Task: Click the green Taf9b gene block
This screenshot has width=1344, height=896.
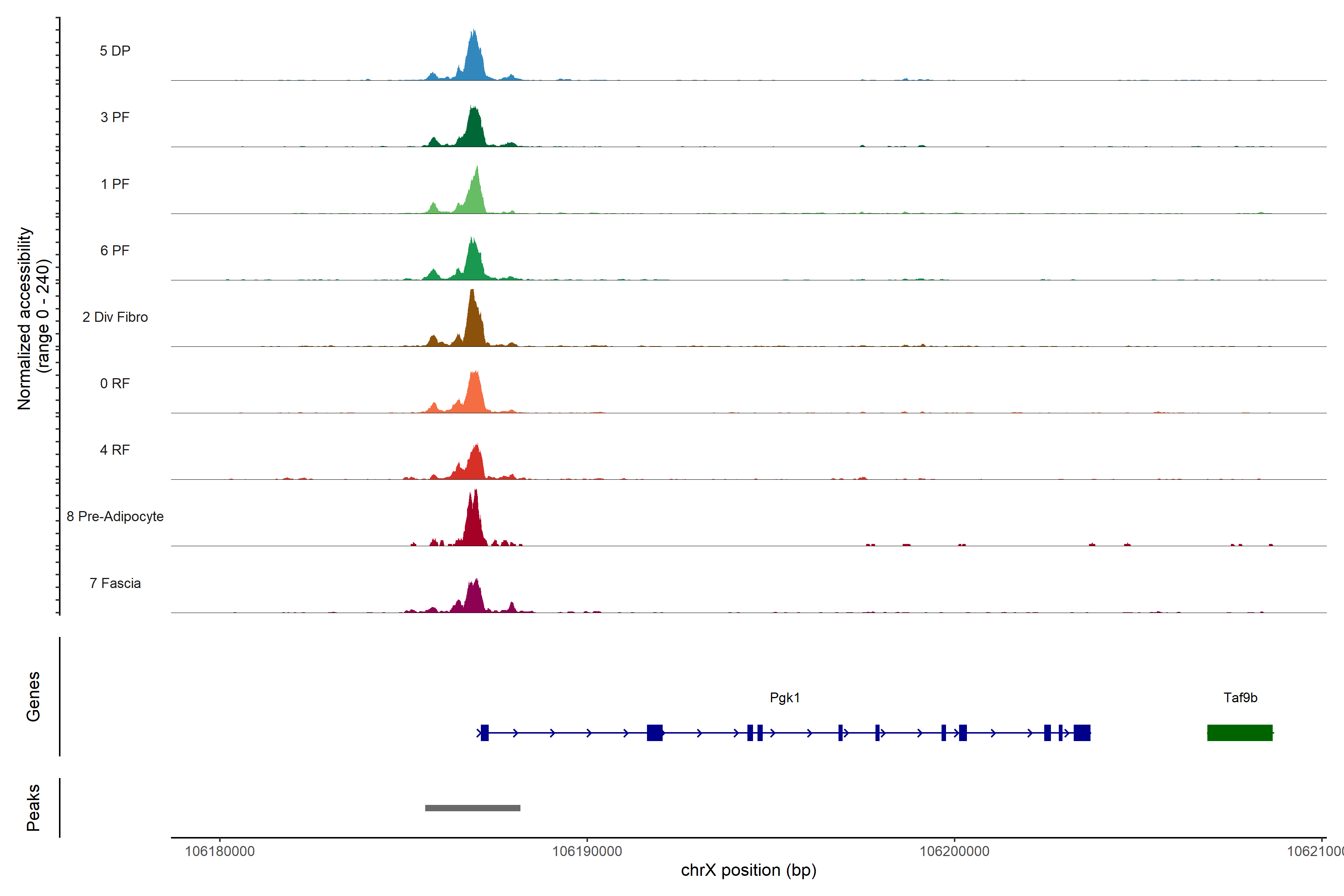Action: pyautogui.click(x=1239, y=732)
